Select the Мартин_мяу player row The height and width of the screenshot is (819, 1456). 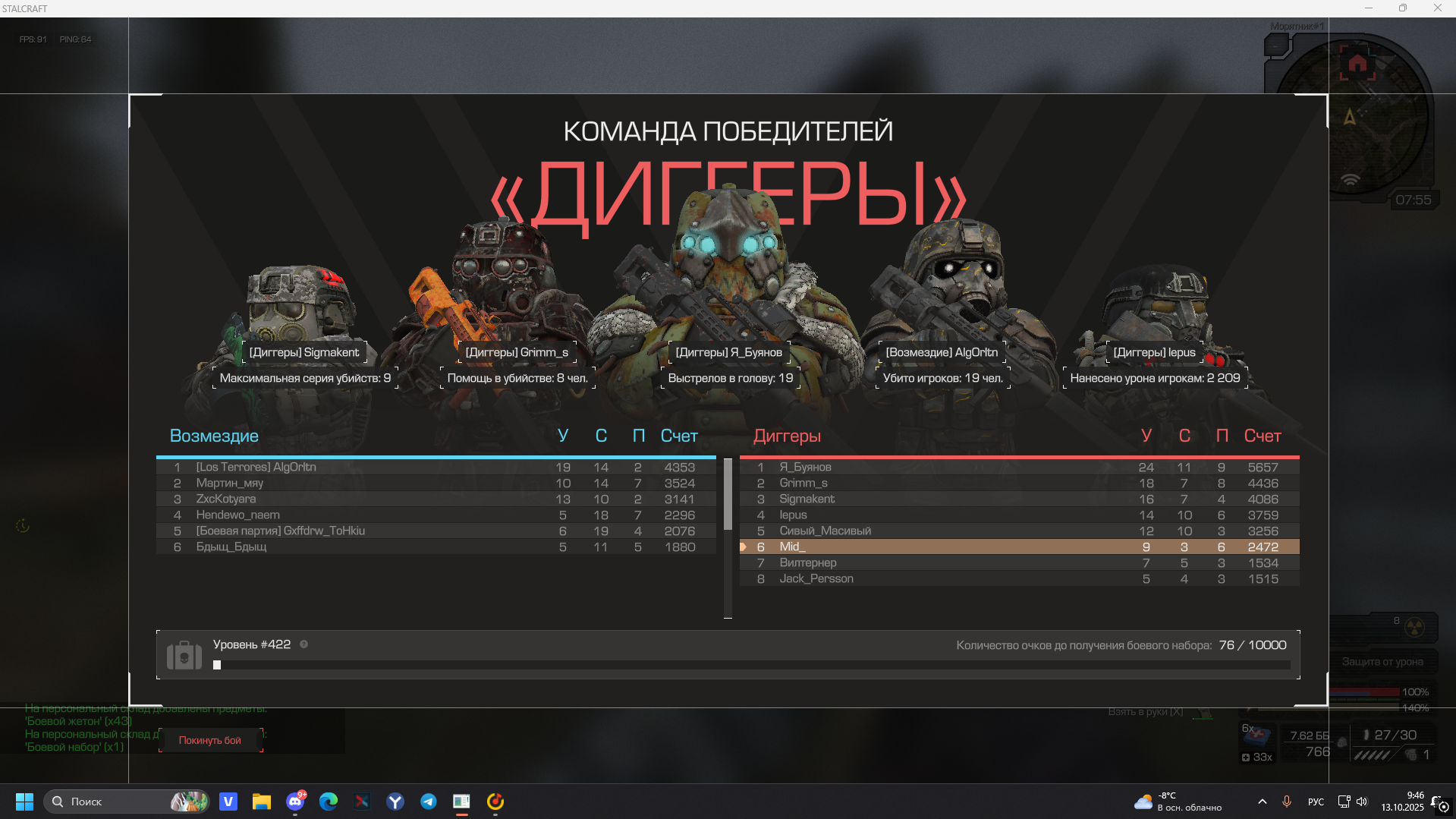(436, 484)
